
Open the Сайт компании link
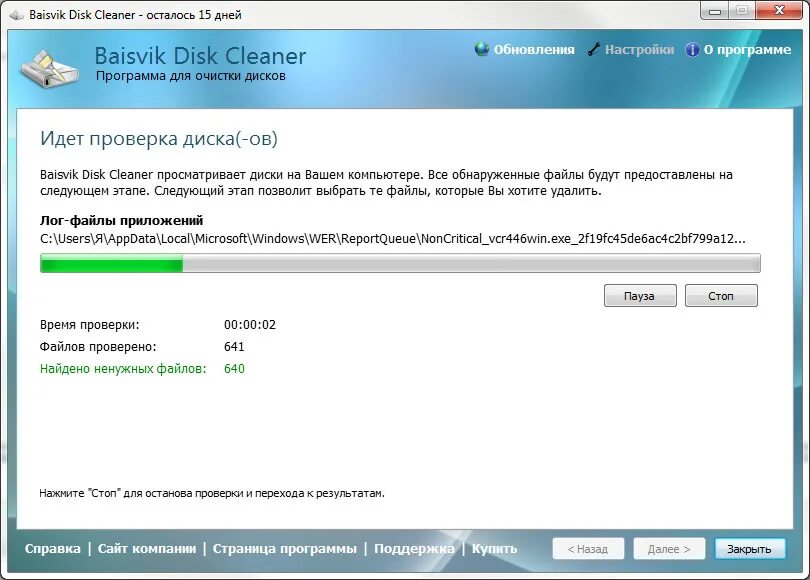coord(147,548)
